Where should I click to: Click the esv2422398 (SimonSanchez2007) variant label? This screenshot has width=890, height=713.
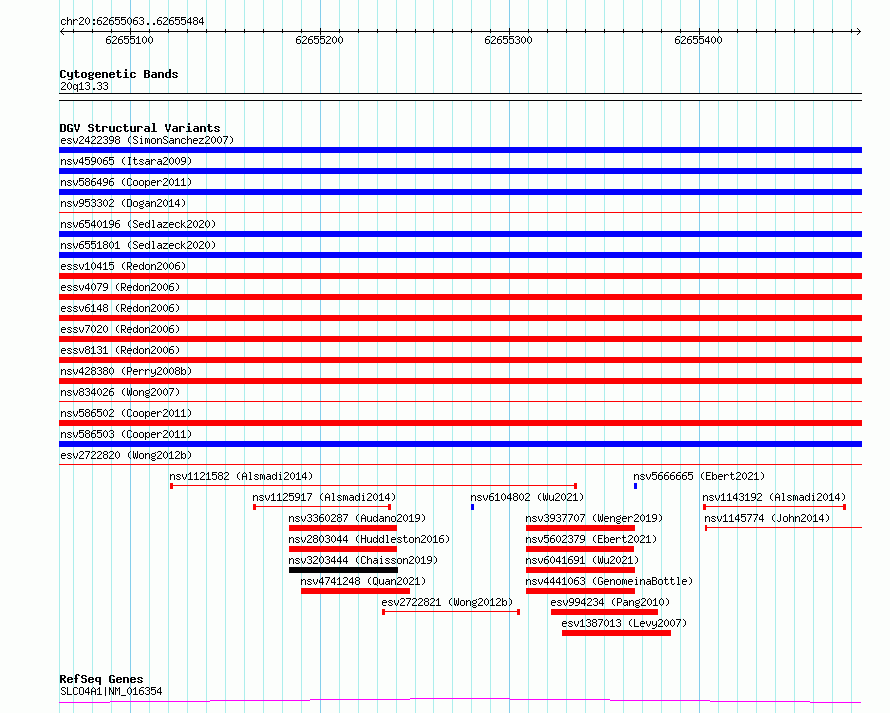pos(146,140)
